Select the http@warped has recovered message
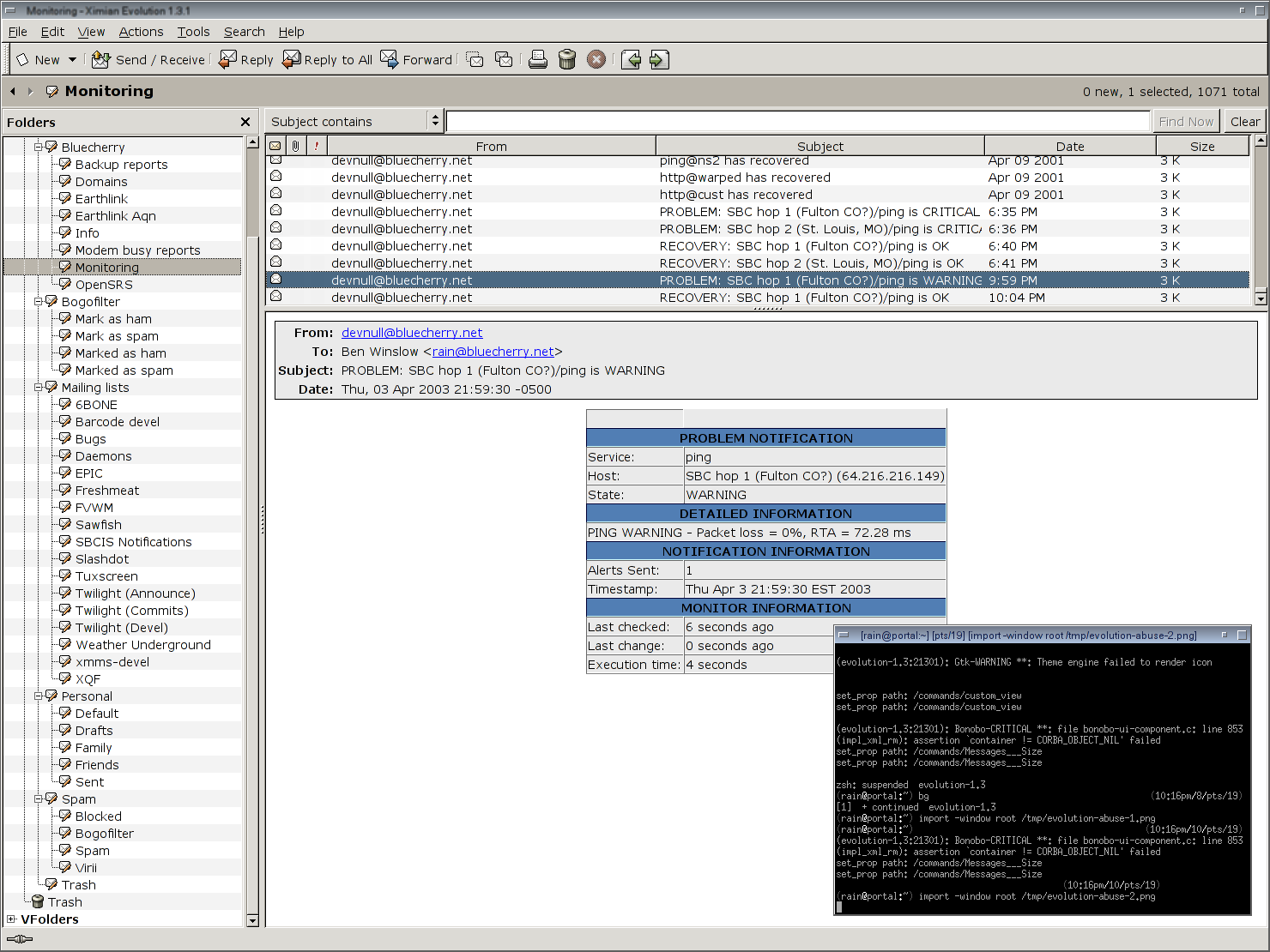The width and height of the screenshot is (1270, 952). tap(759, 178)
